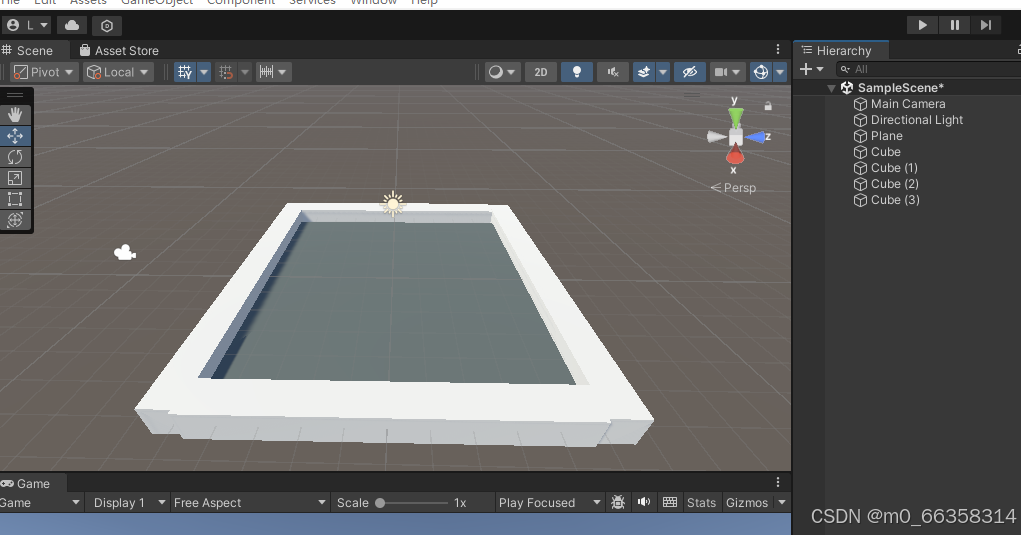Click the cloud collaboration icon
Screen dimensions: 1021x535
(x=72, y=25)
